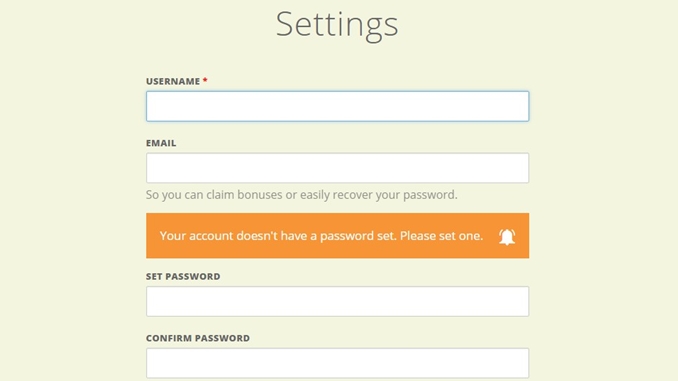Click the EMAIL field label

point(161,143)
